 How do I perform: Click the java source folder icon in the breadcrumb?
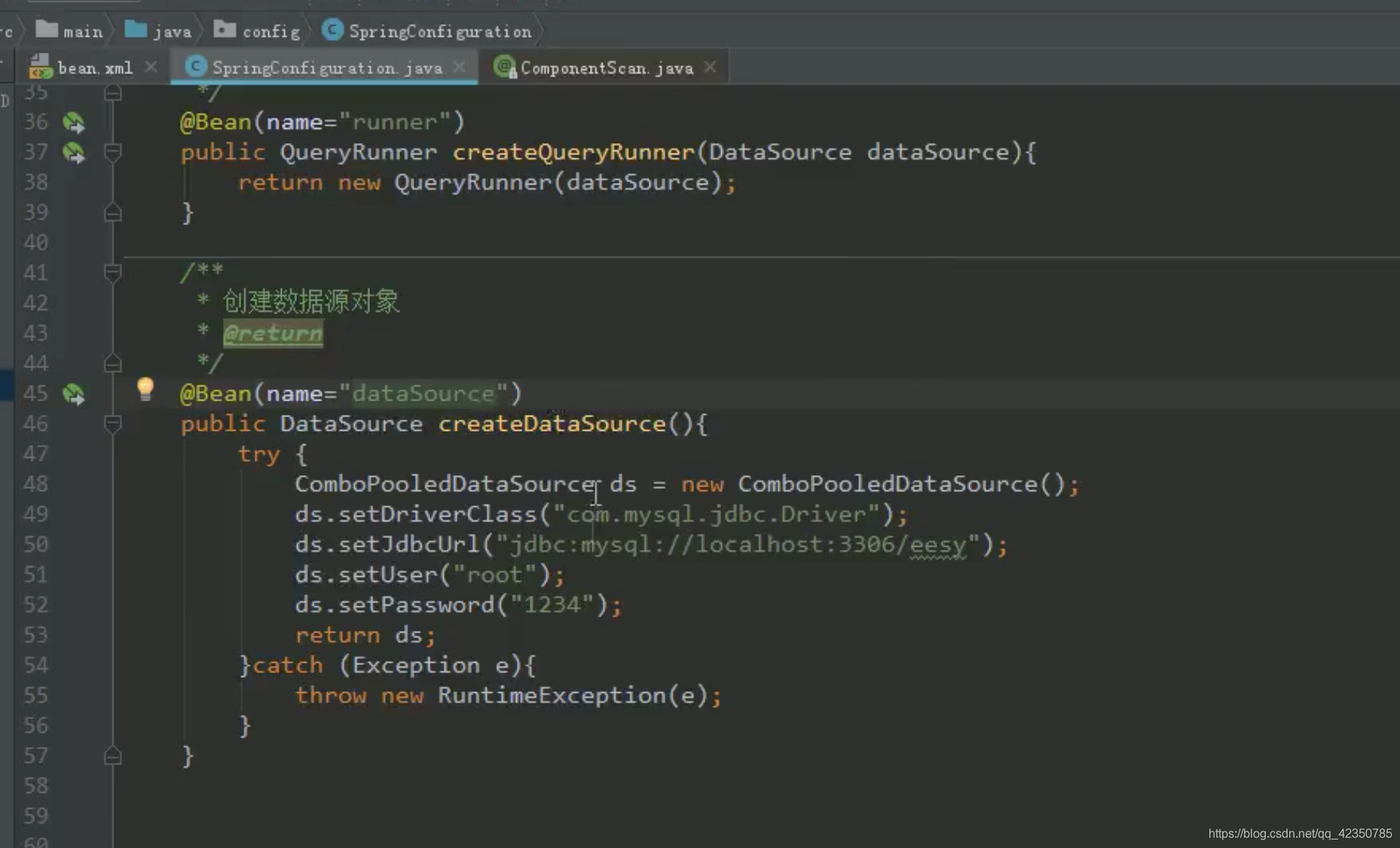136,29
